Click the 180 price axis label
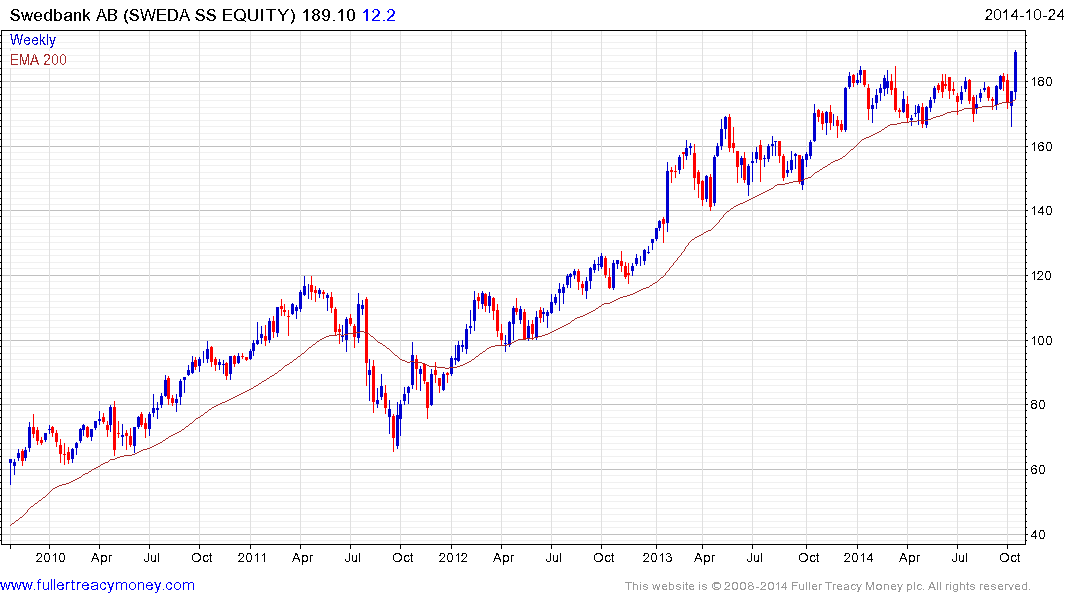Screen dimensions: 1075x600 click(x=1041, y=82)
